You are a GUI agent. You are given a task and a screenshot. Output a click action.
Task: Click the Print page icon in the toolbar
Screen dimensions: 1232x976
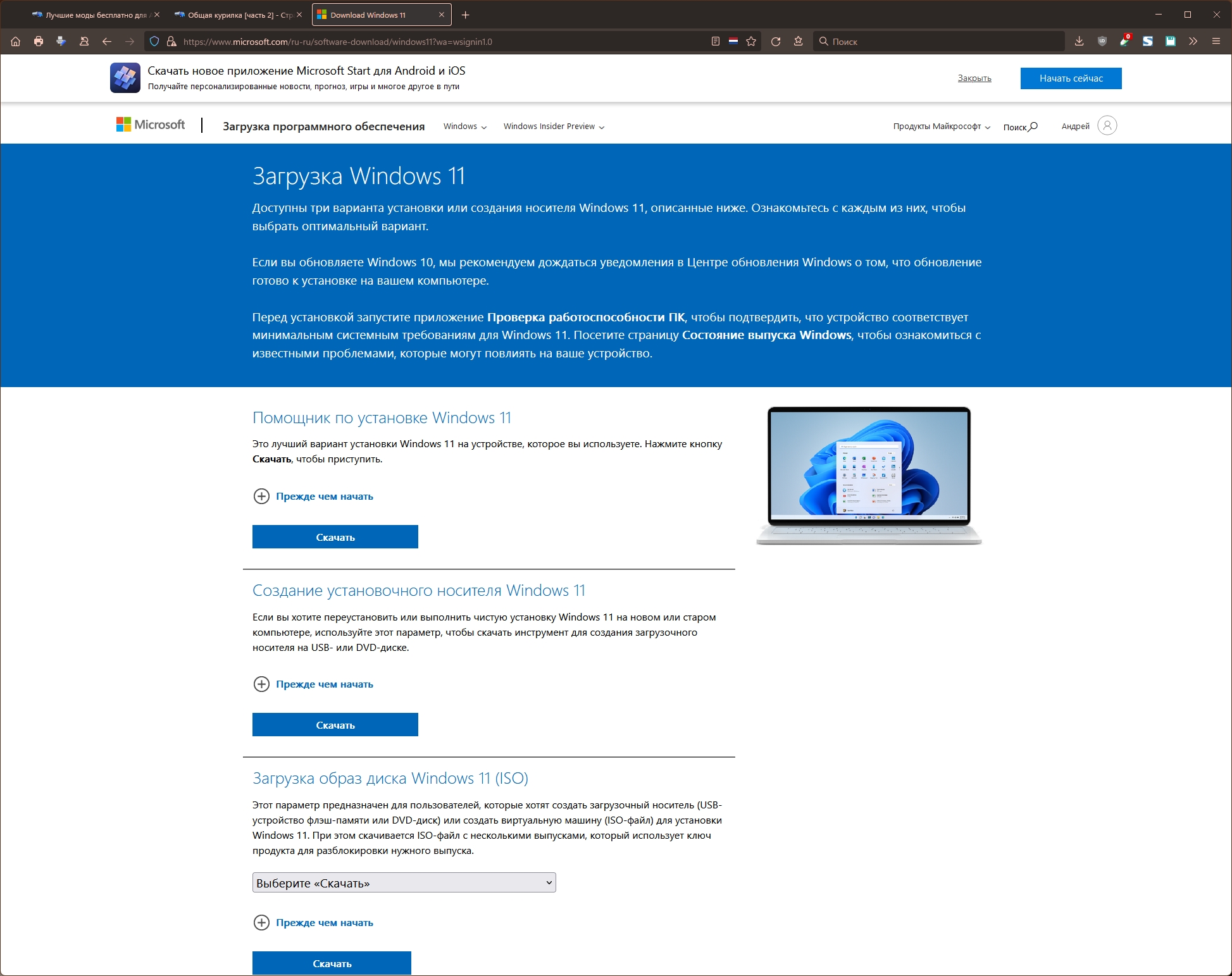39,41
